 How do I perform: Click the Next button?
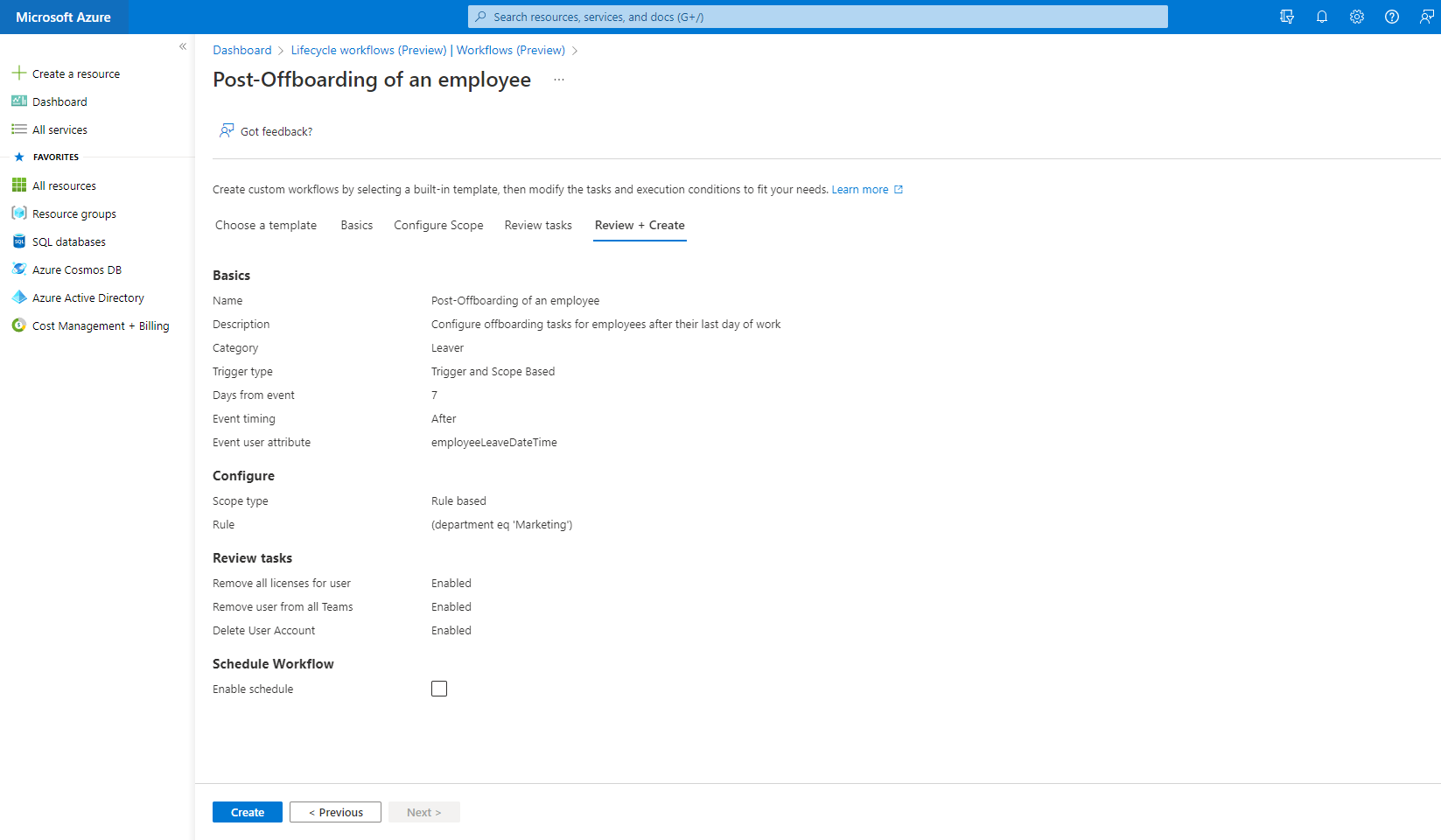(424, 812)
